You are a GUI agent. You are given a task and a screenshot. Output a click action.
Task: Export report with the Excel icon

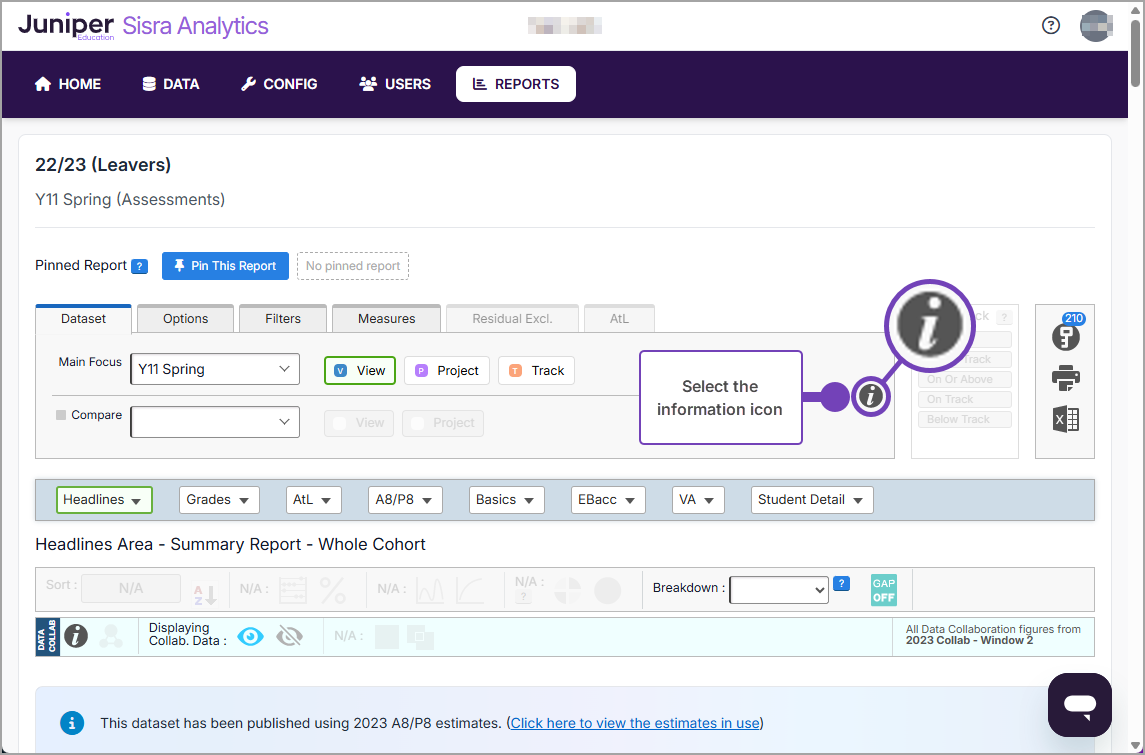1065,419
